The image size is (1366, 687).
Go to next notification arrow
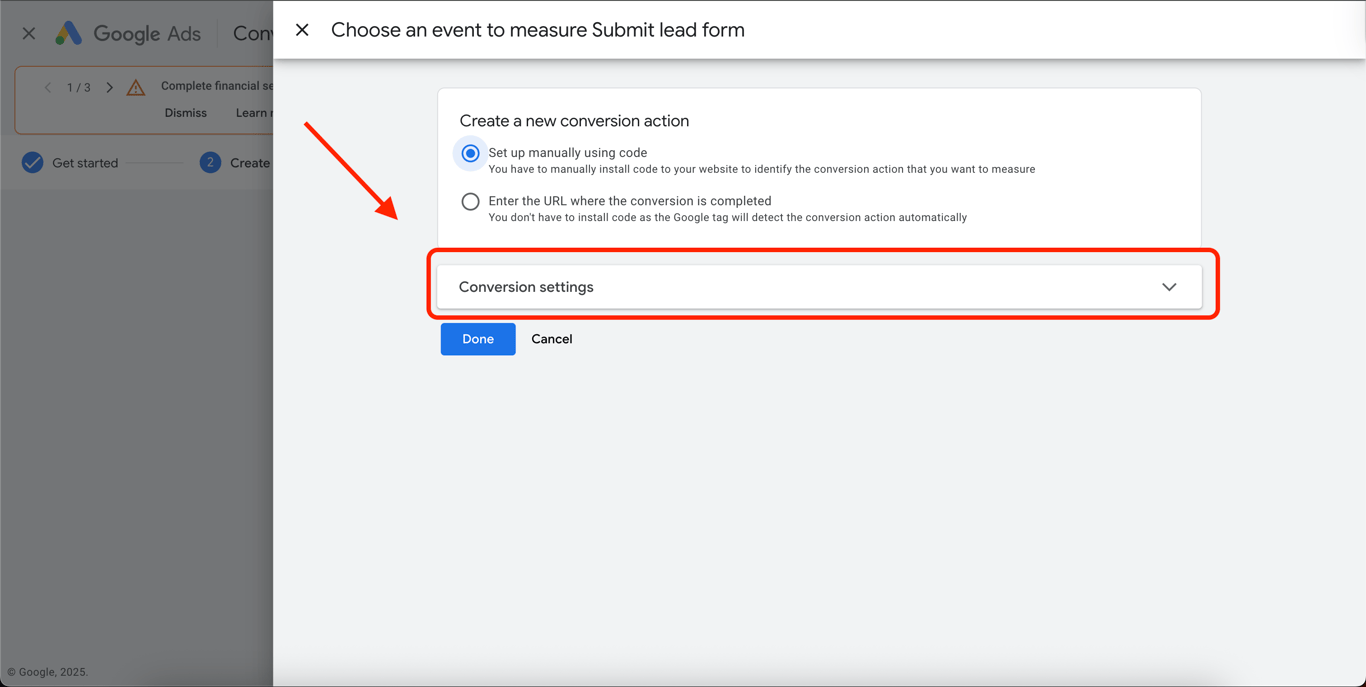[110, 87]
